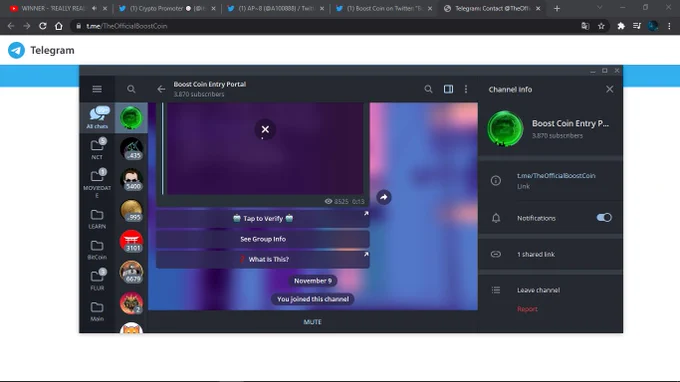Select All chats folder

coord(97,117)
